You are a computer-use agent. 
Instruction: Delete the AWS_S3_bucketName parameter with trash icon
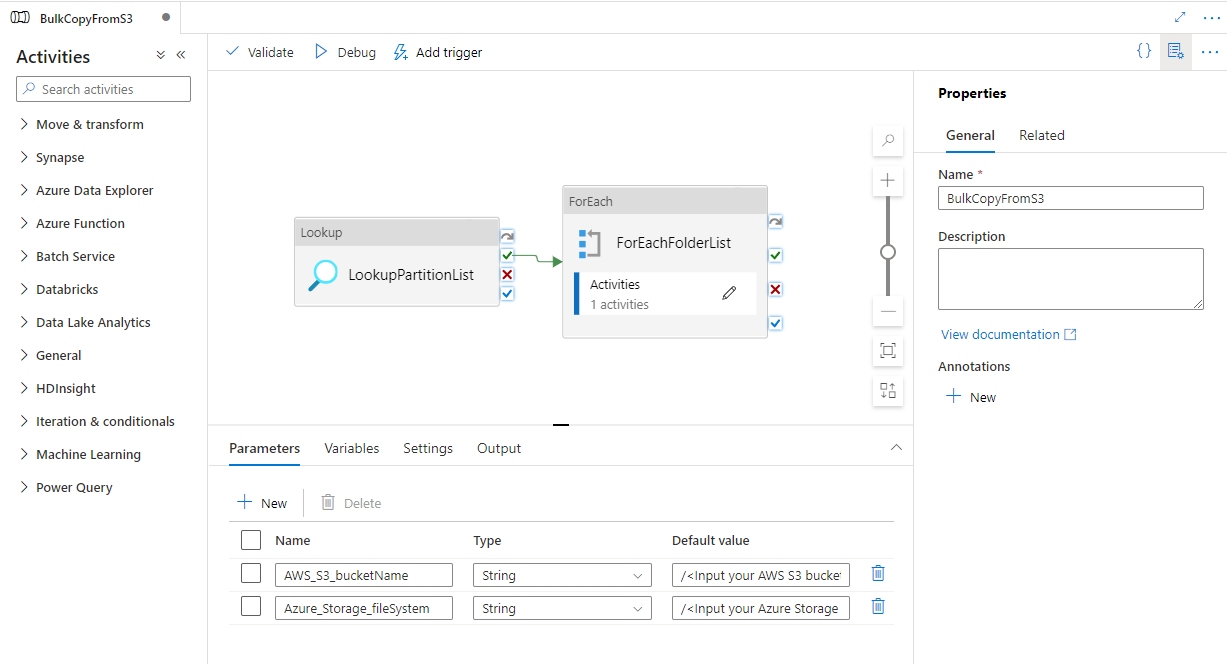(x=877, y=574)
